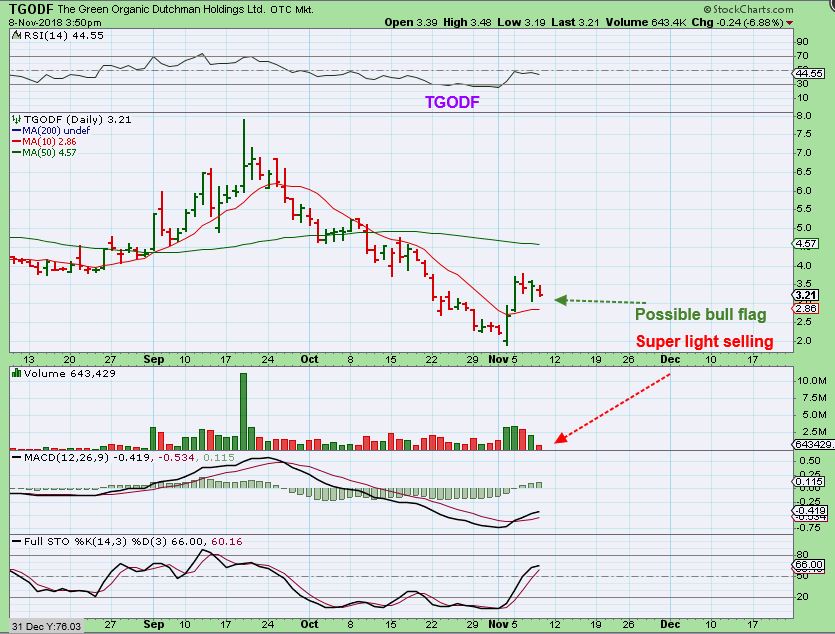The height and width of the screenshot is (634, 835).
Task: Click the TGODF ticker symbol in the header
Action: point(31,9)
